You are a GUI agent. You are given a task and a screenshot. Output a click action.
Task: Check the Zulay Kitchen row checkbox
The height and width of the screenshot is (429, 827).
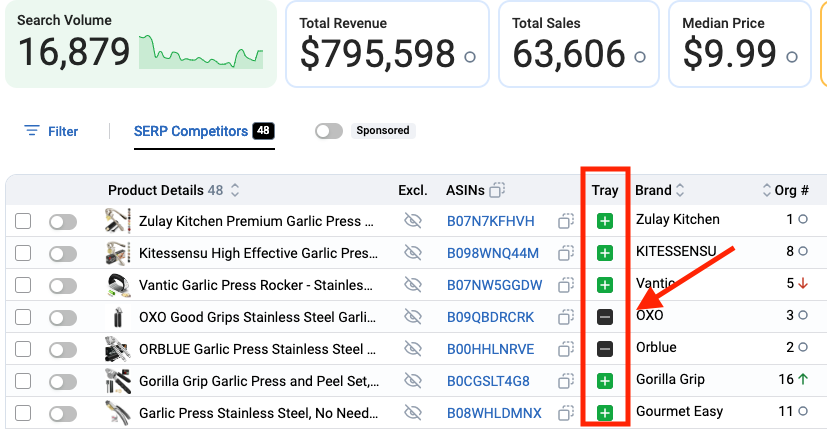point(23,221)
